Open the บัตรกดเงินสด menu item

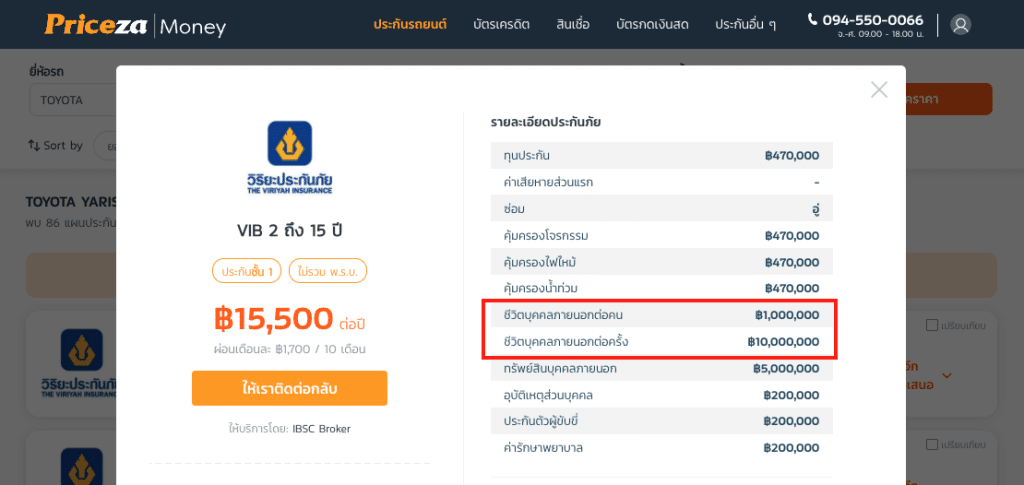(652, 25)
